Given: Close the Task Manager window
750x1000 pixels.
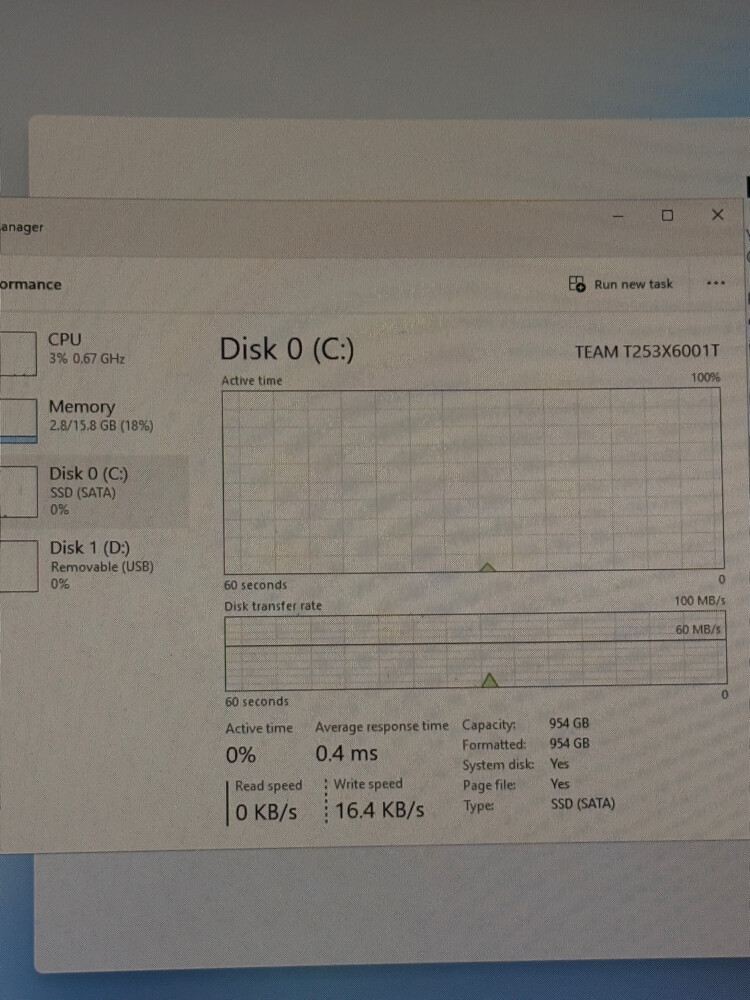Looking at the screenshot, I should pos(717,215).
